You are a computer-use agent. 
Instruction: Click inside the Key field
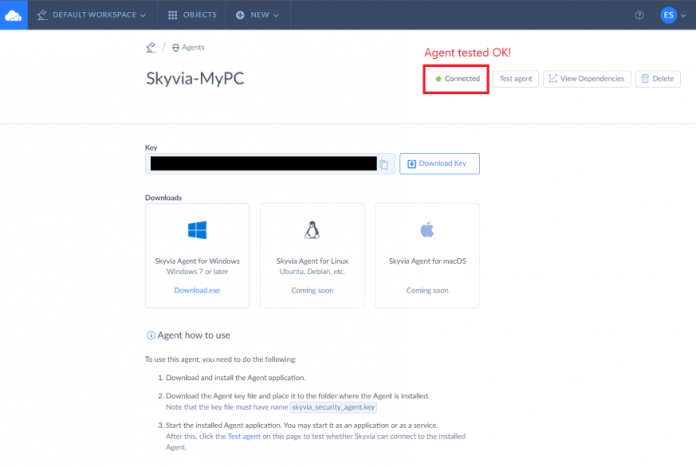click(260, 164)
